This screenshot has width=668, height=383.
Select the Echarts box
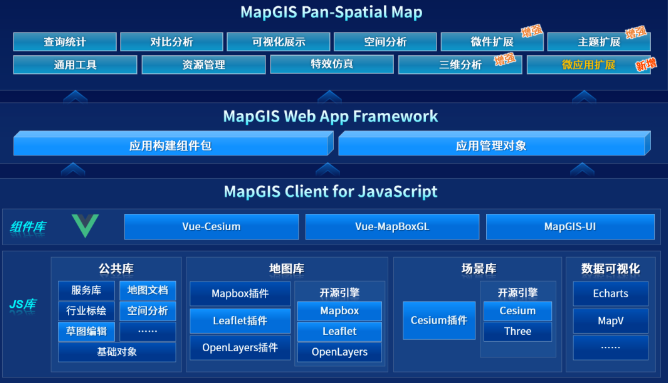[x=611, y=294]
